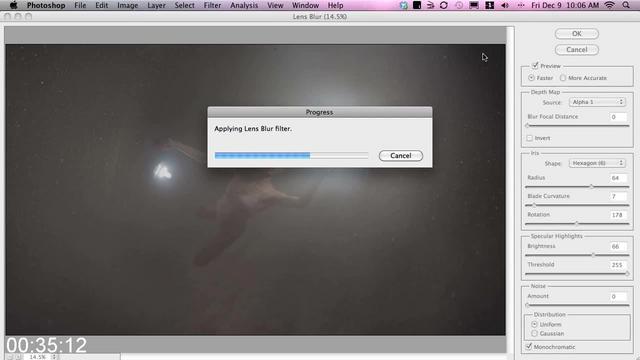Click the Blur Focal Distance value field

point(618,117)
